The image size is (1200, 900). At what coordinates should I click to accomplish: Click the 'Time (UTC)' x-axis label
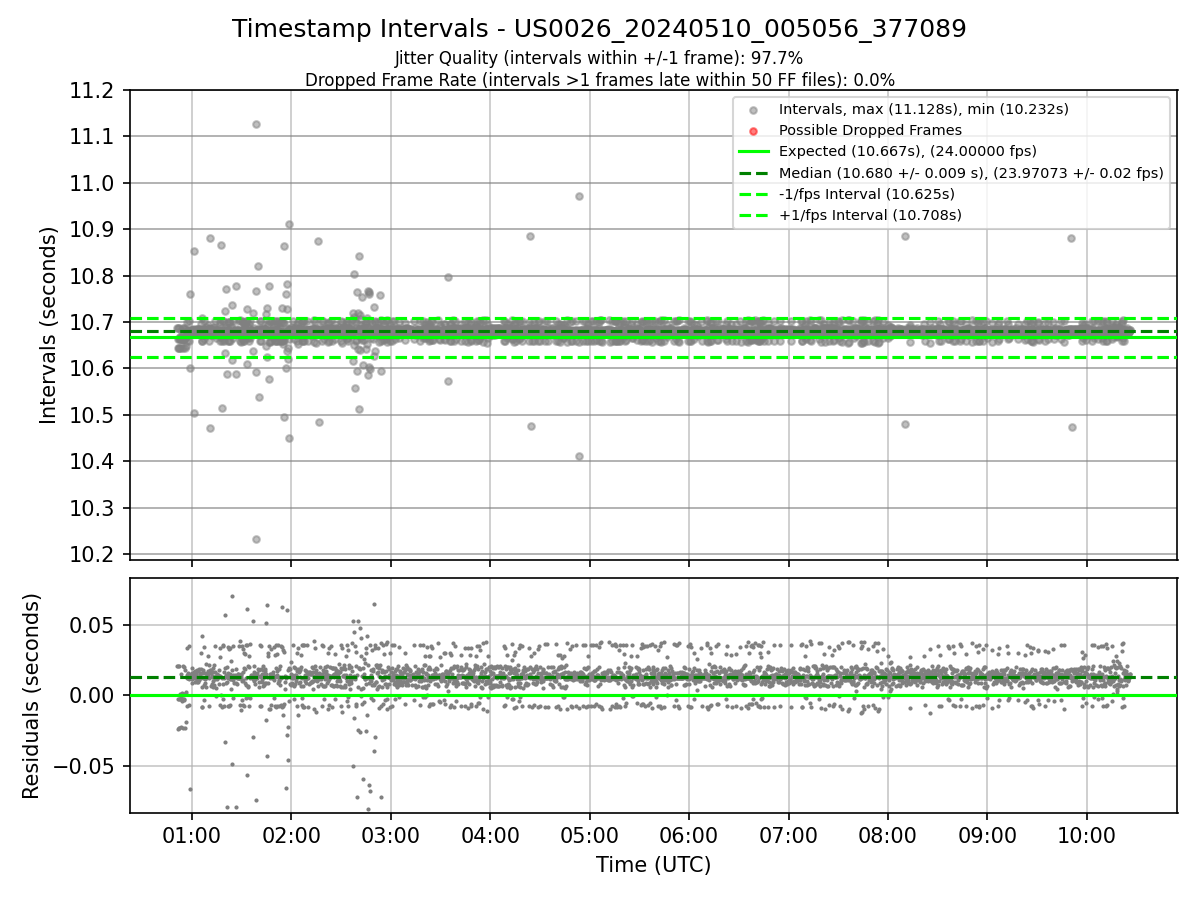(x=653, y=865)
